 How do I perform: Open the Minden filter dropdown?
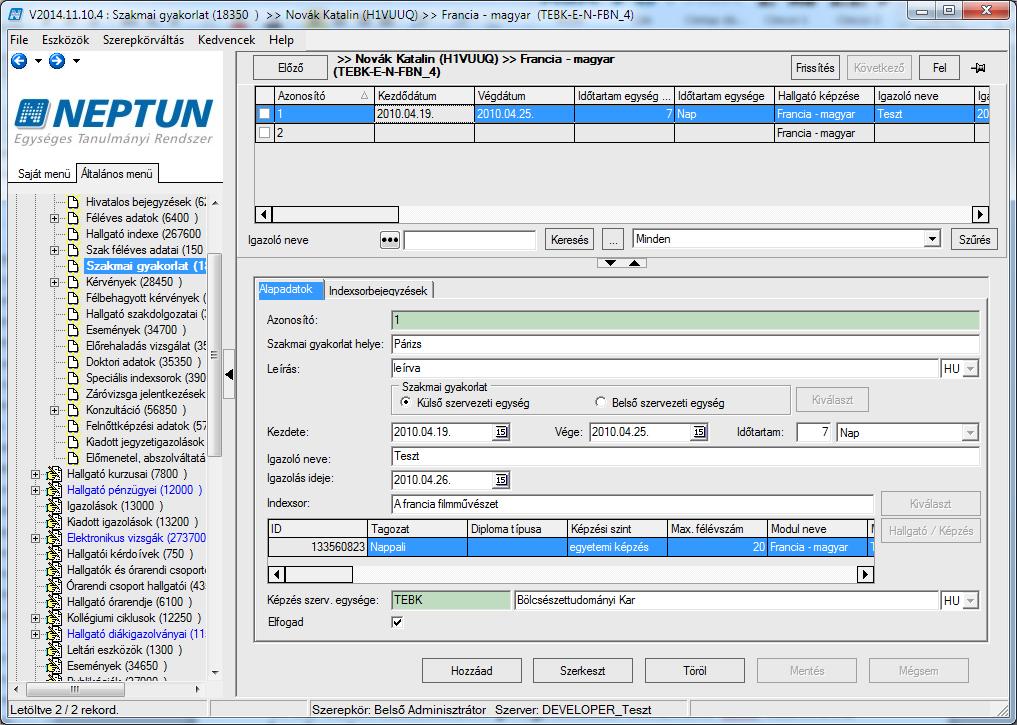click(932, 239)
